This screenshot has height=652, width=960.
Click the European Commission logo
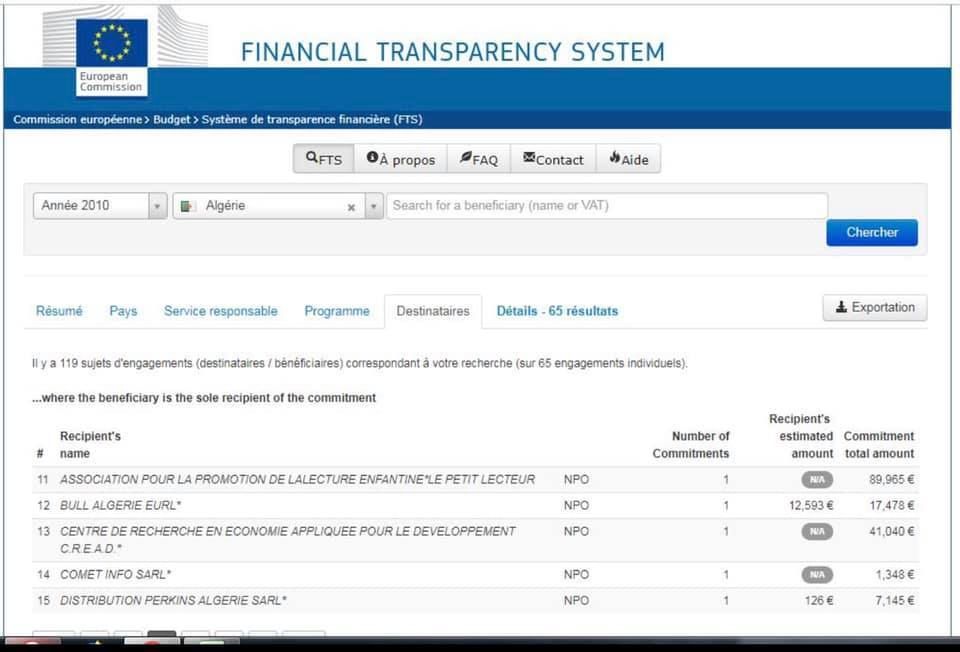111,55
